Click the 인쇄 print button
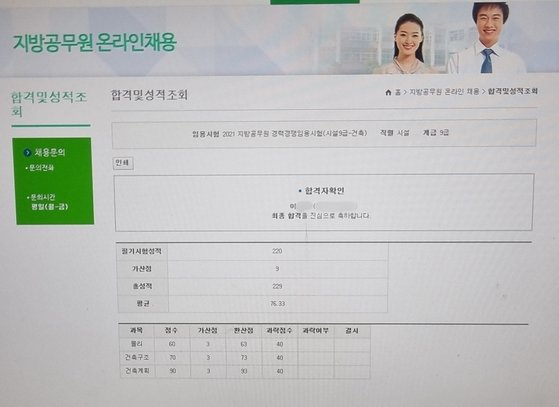 [123, 163]
